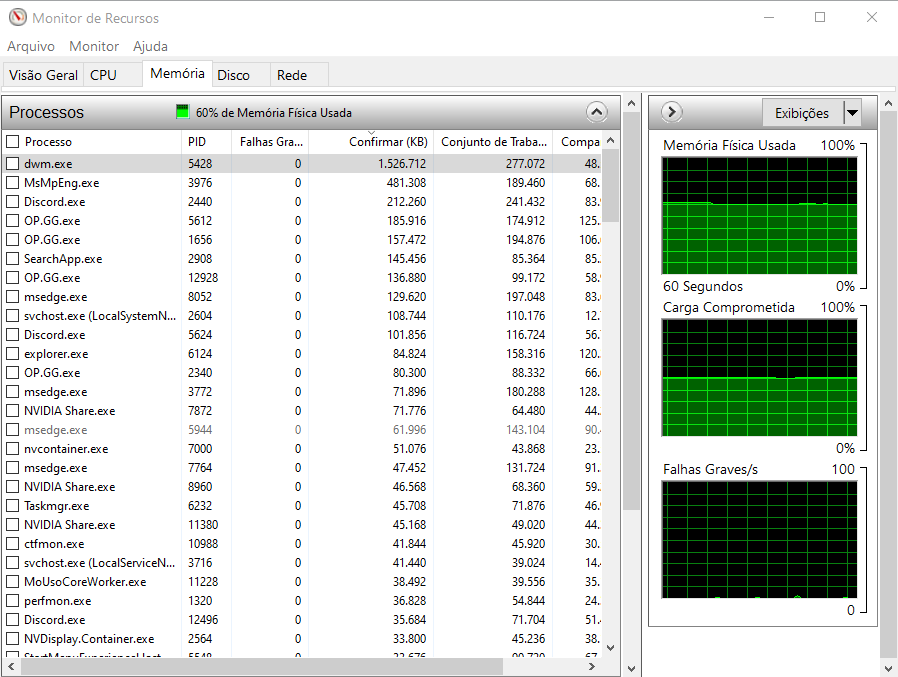Check the NVDisplay.Container.exe checkbox
The height and width of the screenshot is (677, 898).
click(x=13, y=639)
